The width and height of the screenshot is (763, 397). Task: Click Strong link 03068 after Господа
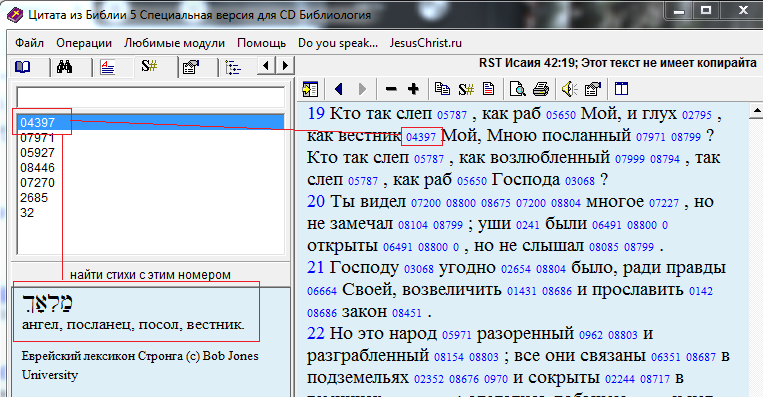click(580, 181)
